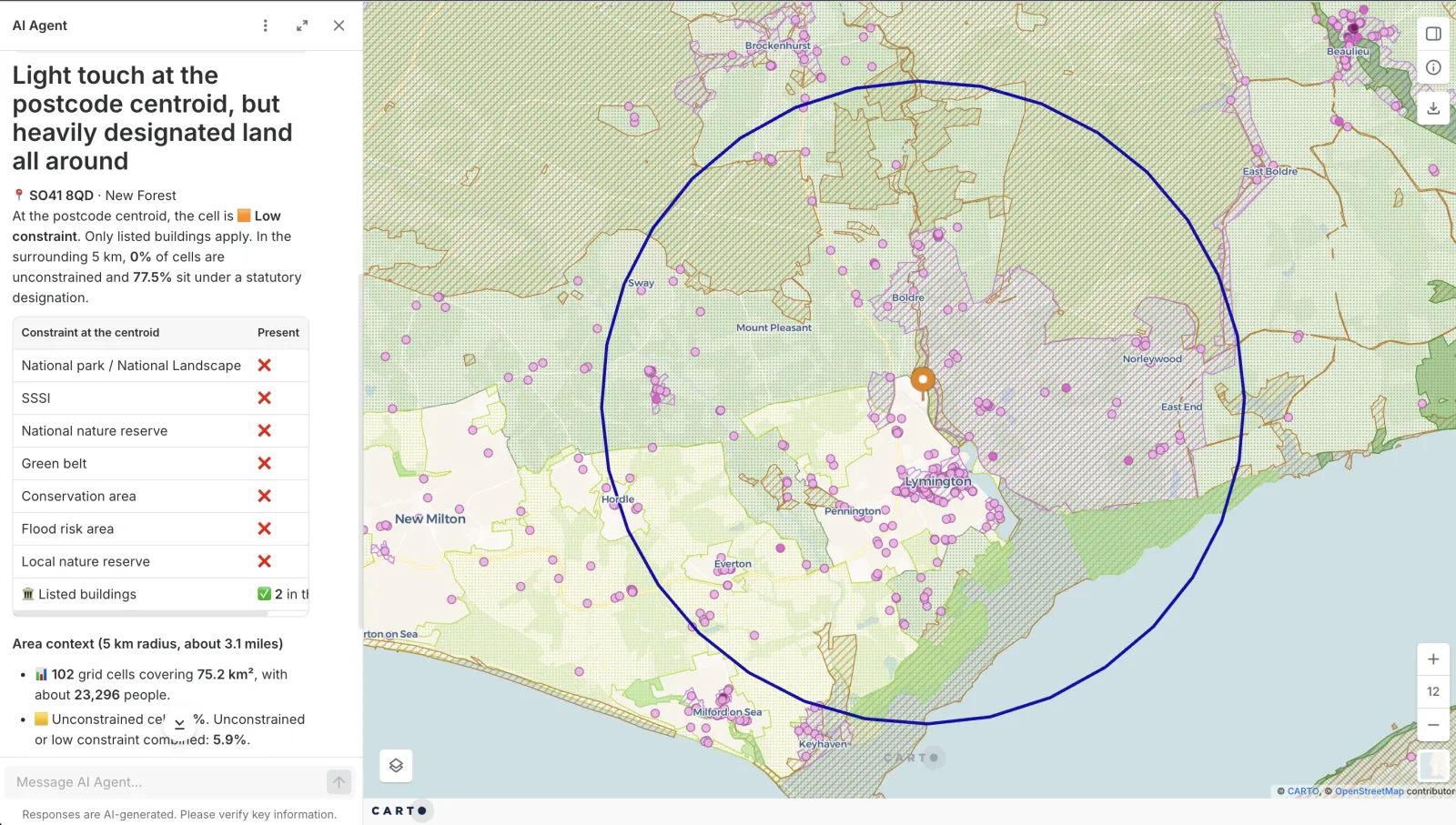This screenshot has height=825, width=1456.
Task: Click the basemap thumbnail at bottom right
Action: click(1433, 765)
